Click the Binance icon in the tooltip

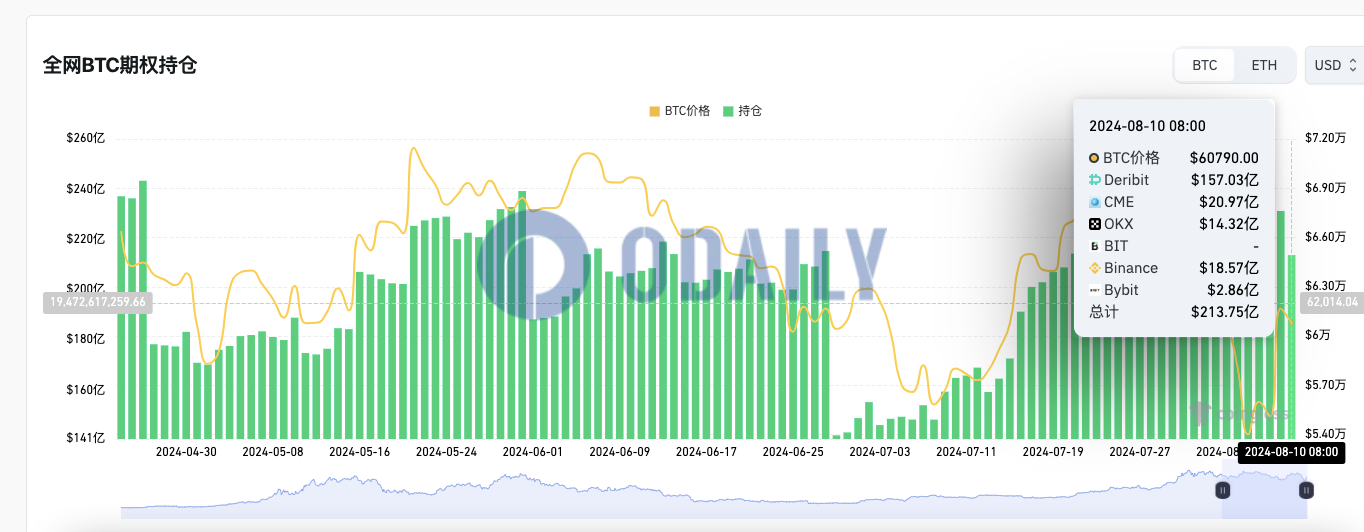1094,268
